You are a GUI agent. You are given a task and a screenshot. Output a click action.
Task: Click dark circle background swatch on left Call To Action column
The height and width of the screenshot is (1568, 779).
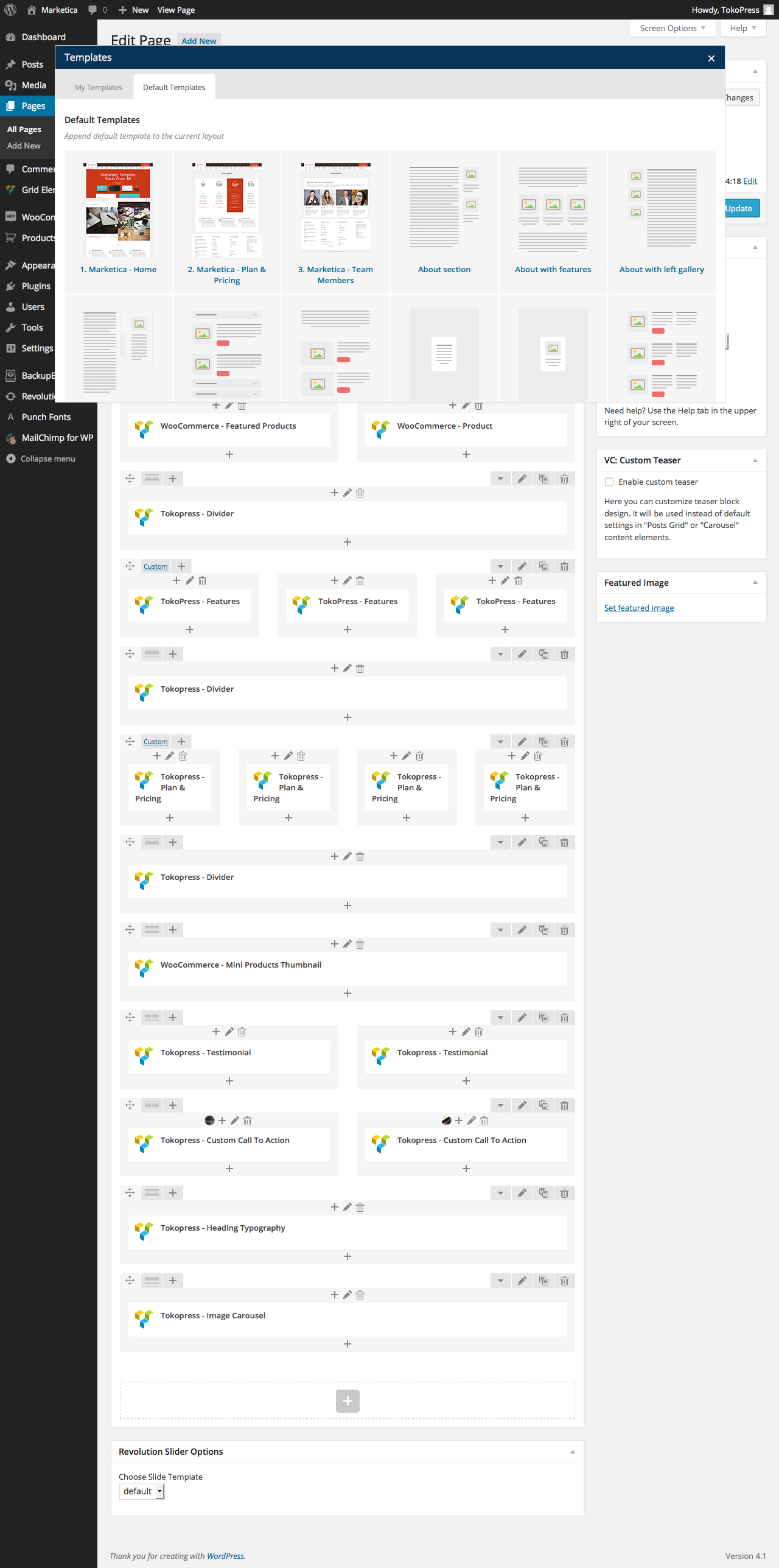(209, 1120)
